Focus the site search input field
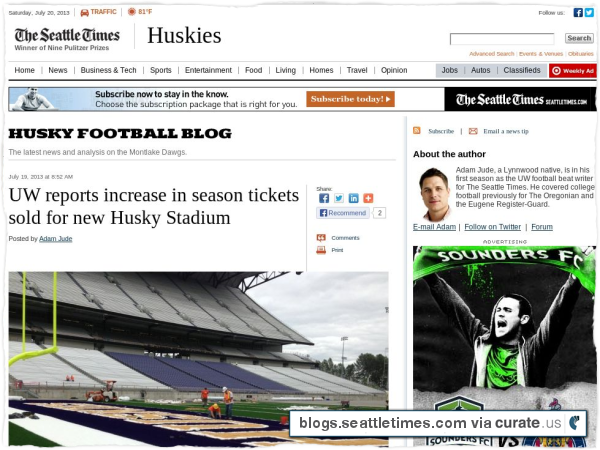The width and height of the screenshot is (600, 450). tap(502, 39)
